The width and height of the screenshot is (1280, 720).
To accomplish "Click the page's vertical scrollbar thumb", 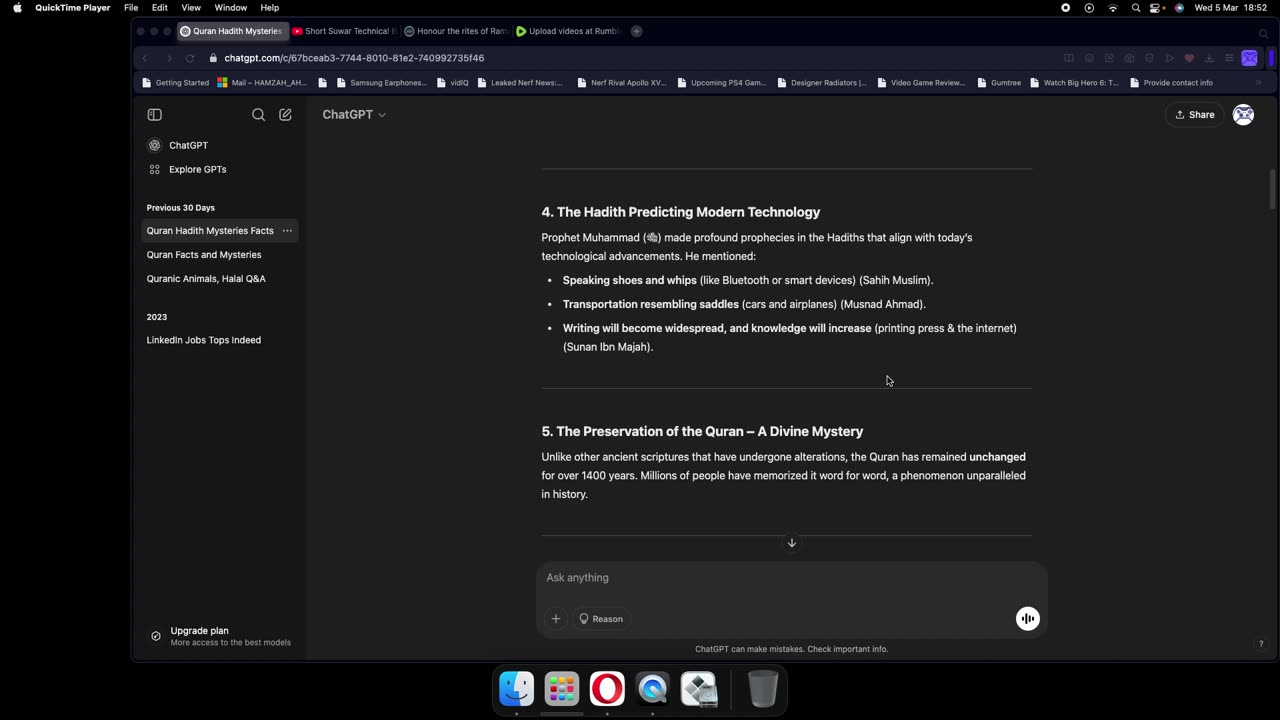I will (1273, 190).
